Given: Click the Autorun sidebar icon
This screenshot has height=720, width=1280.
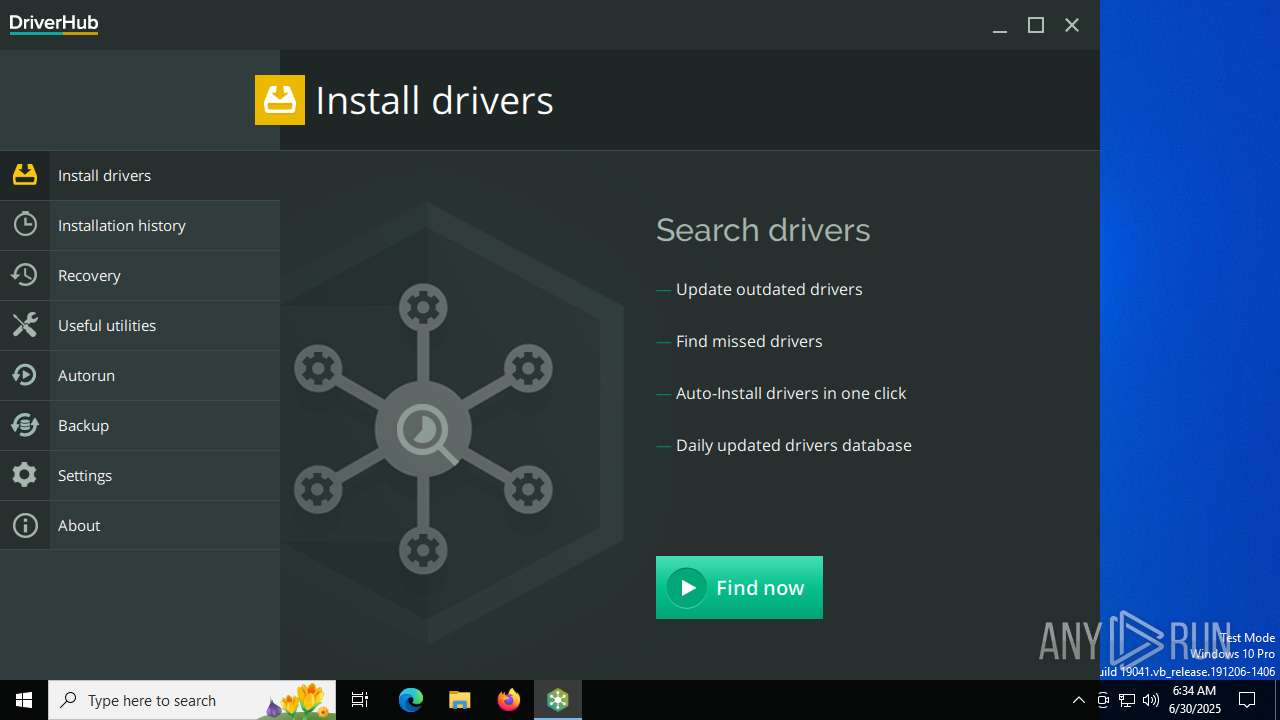Looking at the screenshot, I should (25, 375).
